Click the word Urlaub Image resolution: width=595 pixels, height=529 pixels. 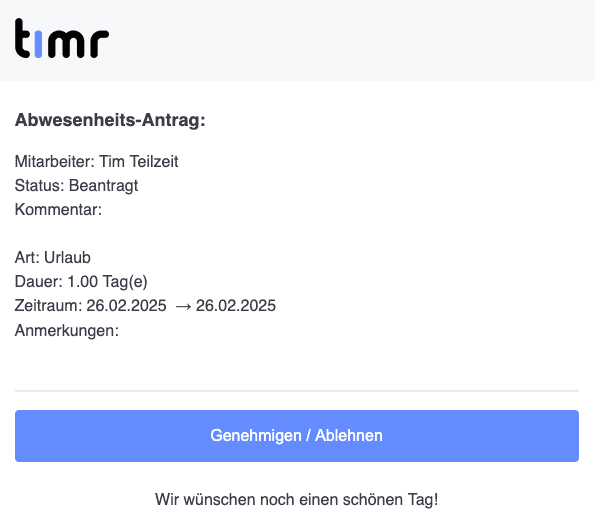67,258
